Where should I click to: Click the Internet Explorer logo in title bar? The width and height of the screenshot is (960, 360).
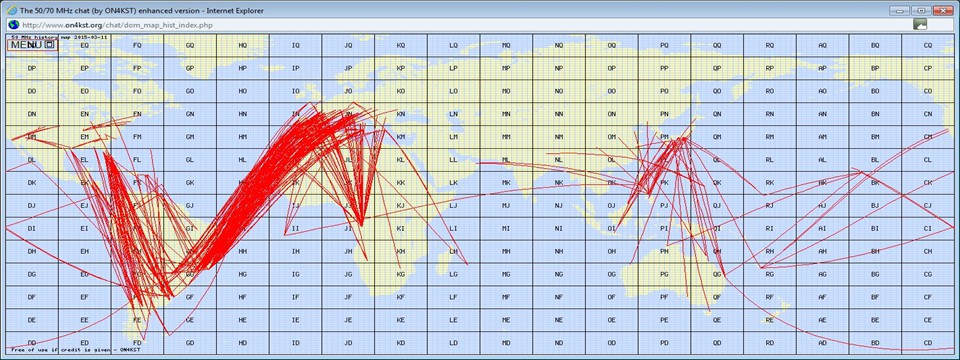coord(12,10)
